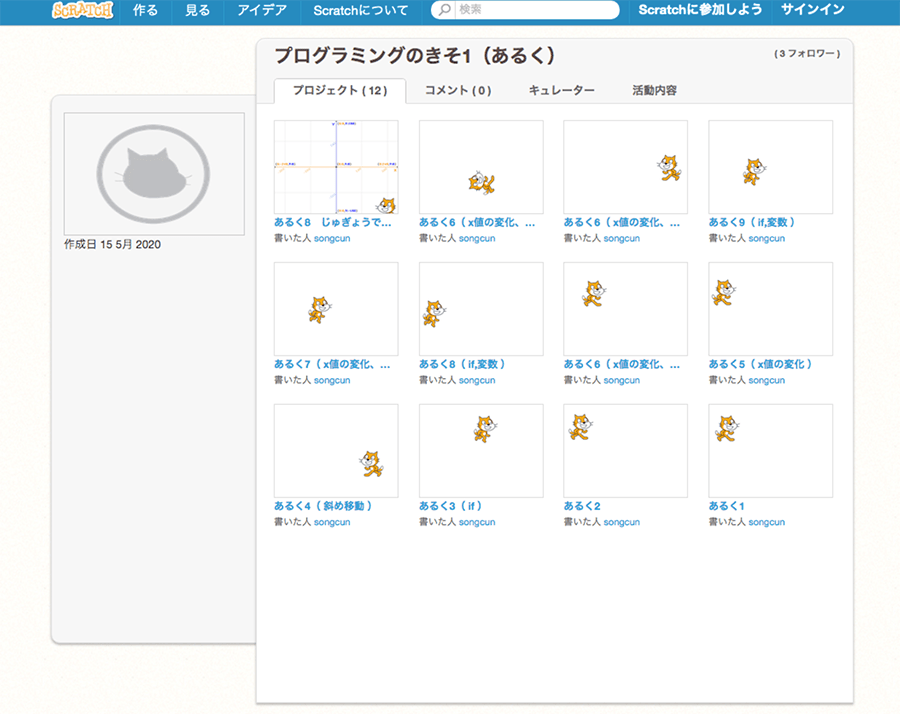Switch to the キュレーター tab
Viewport: 900px width, 714px height.
click(561, 91)
